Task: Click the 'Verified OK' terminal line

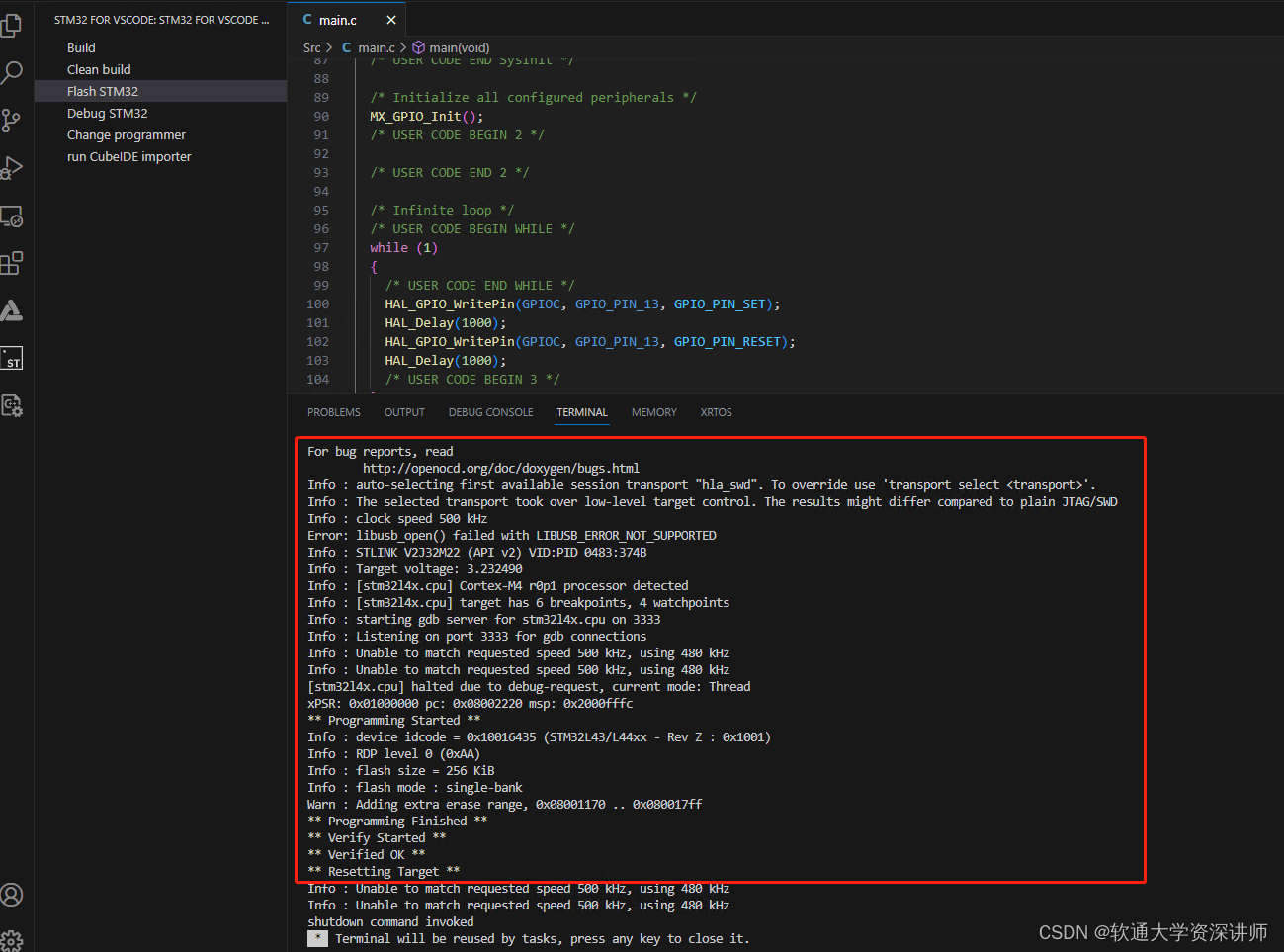Action: [367, 855]
